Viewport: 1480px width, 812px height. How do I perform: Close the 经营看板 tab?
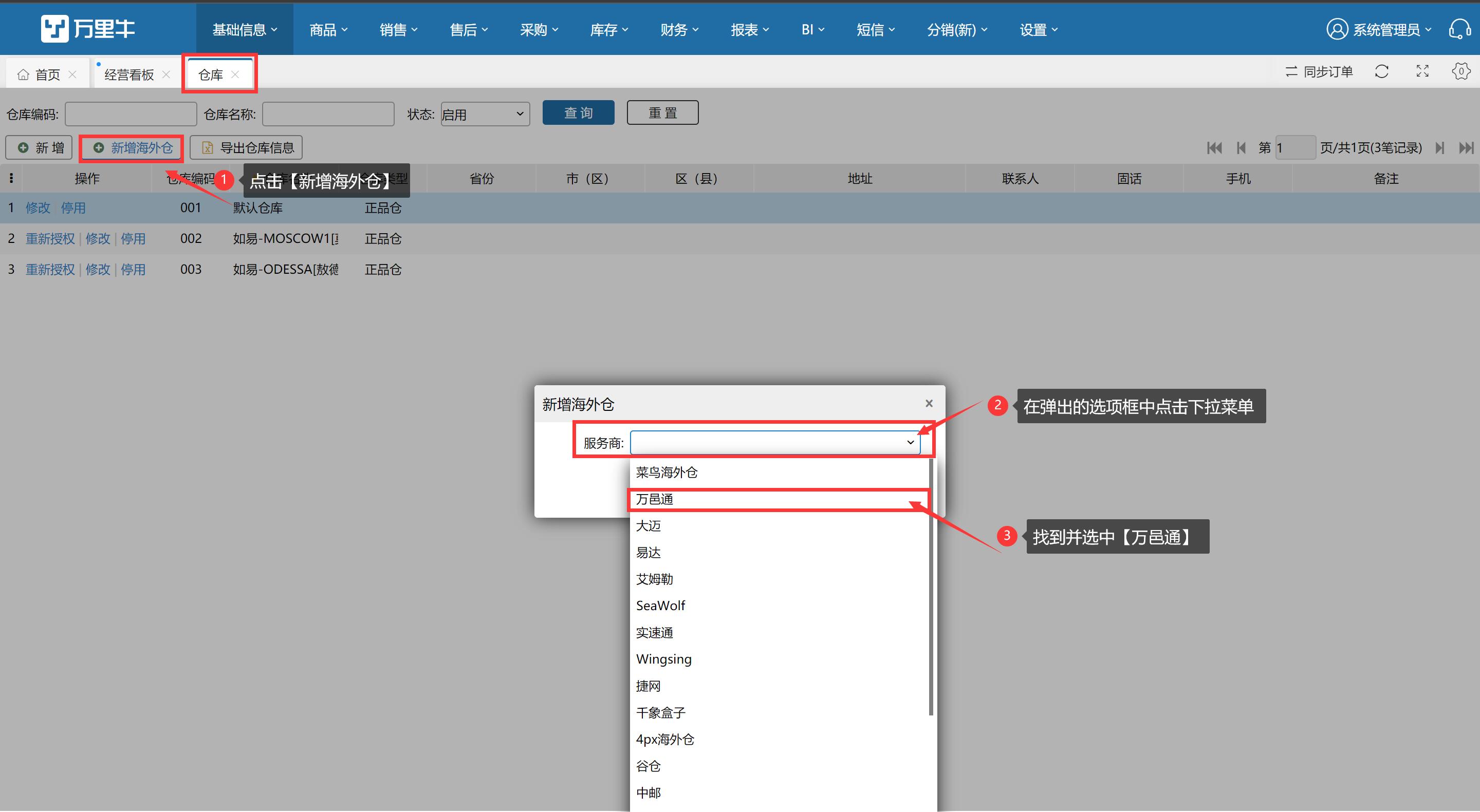pos(166,74)
